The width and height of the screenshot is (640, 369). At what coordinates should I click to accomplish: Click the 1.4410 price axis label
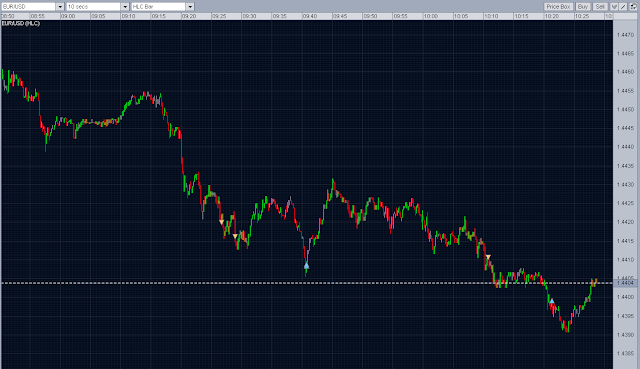(x=625, y=260)
